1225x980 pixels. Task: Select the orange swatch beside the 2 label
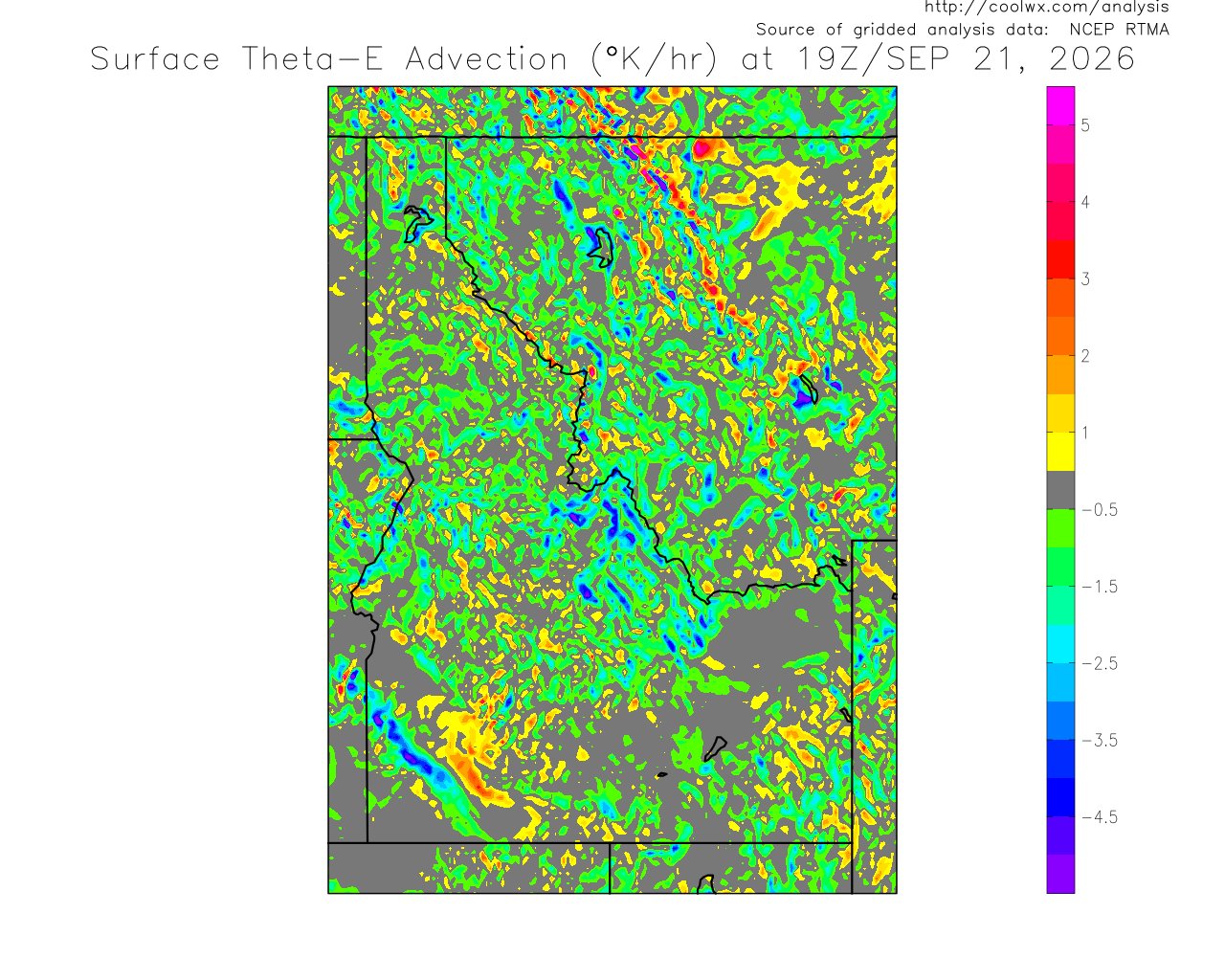pyautogui.click(x=1060, y=374)
